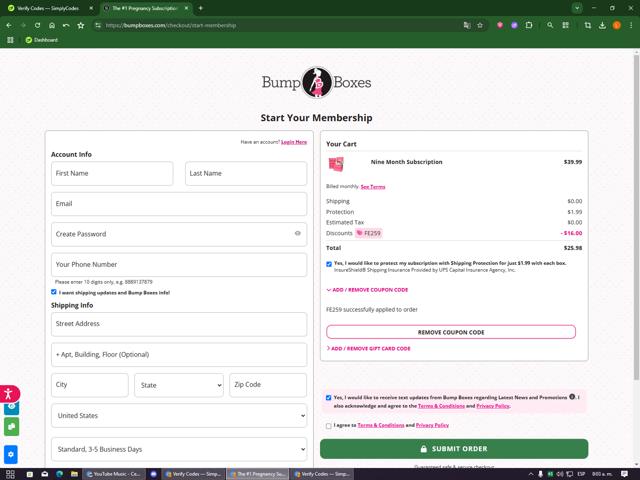Click the Nine Month Subscription thumbnail
The image size is (640, 480).
336,164
